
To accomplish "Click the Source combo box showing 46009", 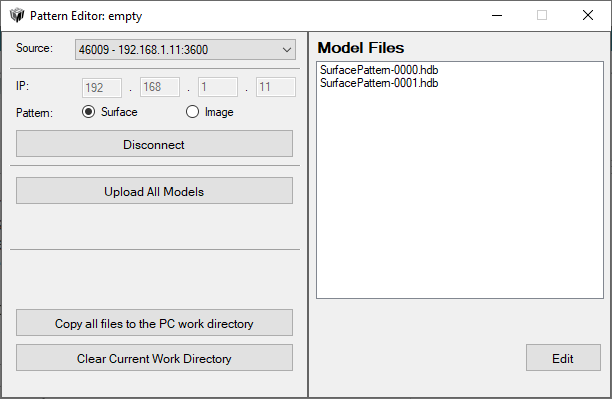I will [x=185, y=50].
